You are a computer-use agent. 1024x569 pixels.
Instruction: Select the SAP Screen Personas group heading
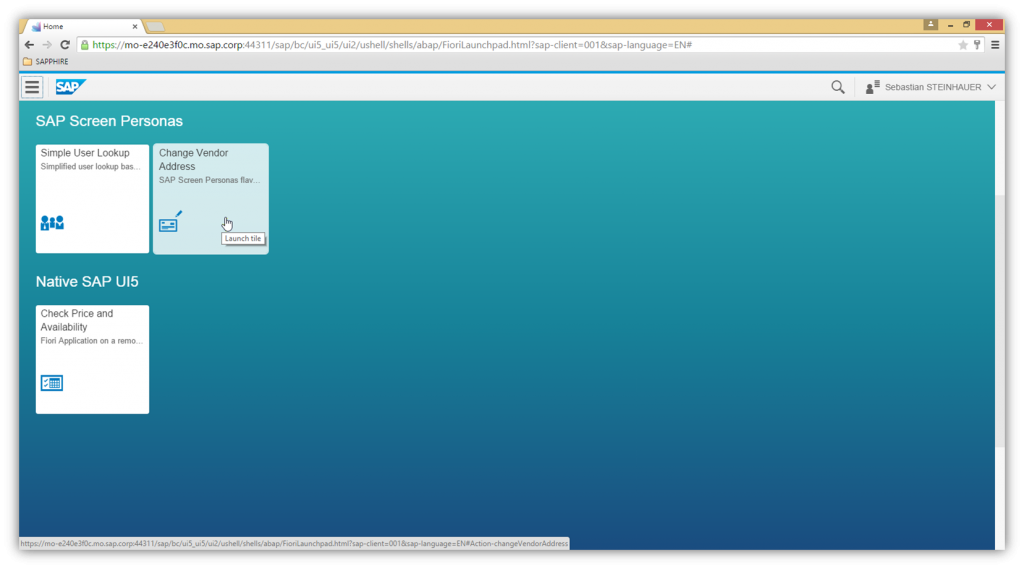tap(109, 121)
